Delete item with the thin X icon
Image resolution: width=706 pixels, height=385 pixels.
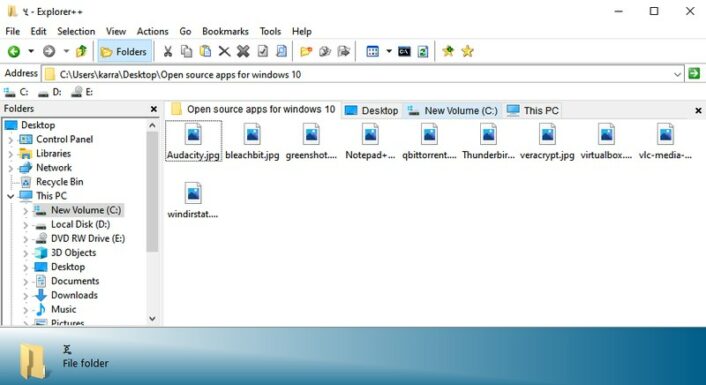pos(224,51)
